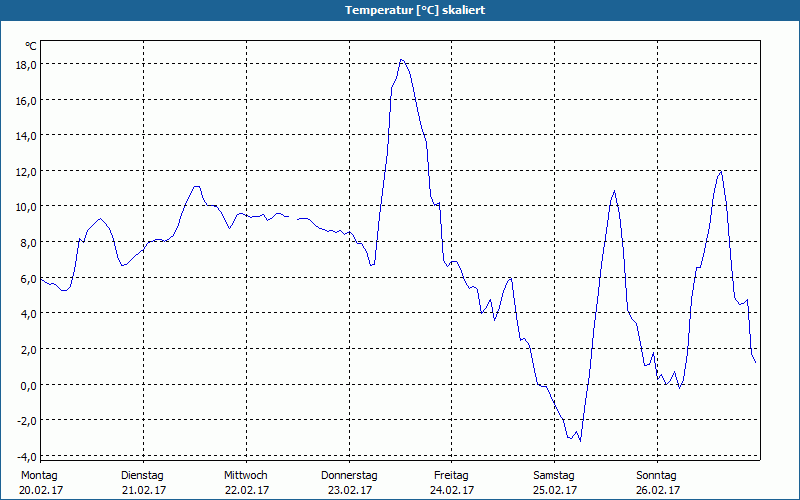Click the 0,0 axis value
The height and width of the screenshot is (500, 800).
pos(29,385)
